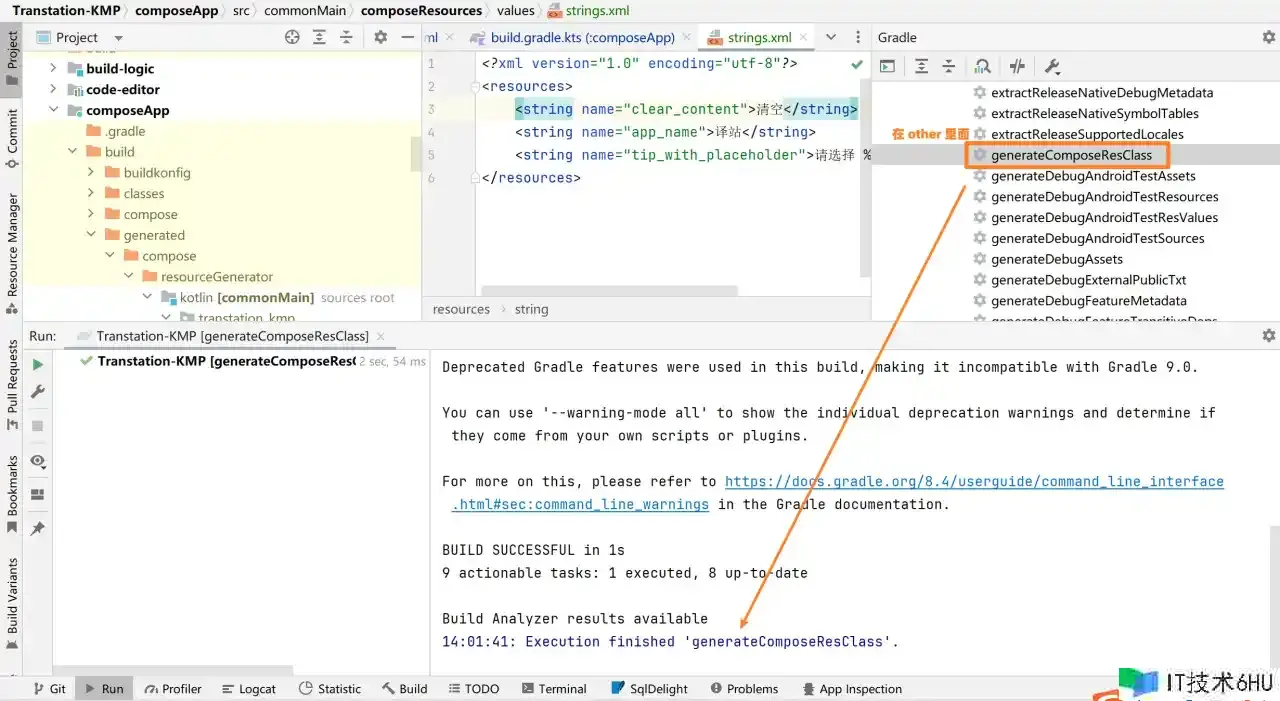Viewport: 1280px width, 701px height.
Task: Pin the Run tab with pin icon
Action: 38,528
